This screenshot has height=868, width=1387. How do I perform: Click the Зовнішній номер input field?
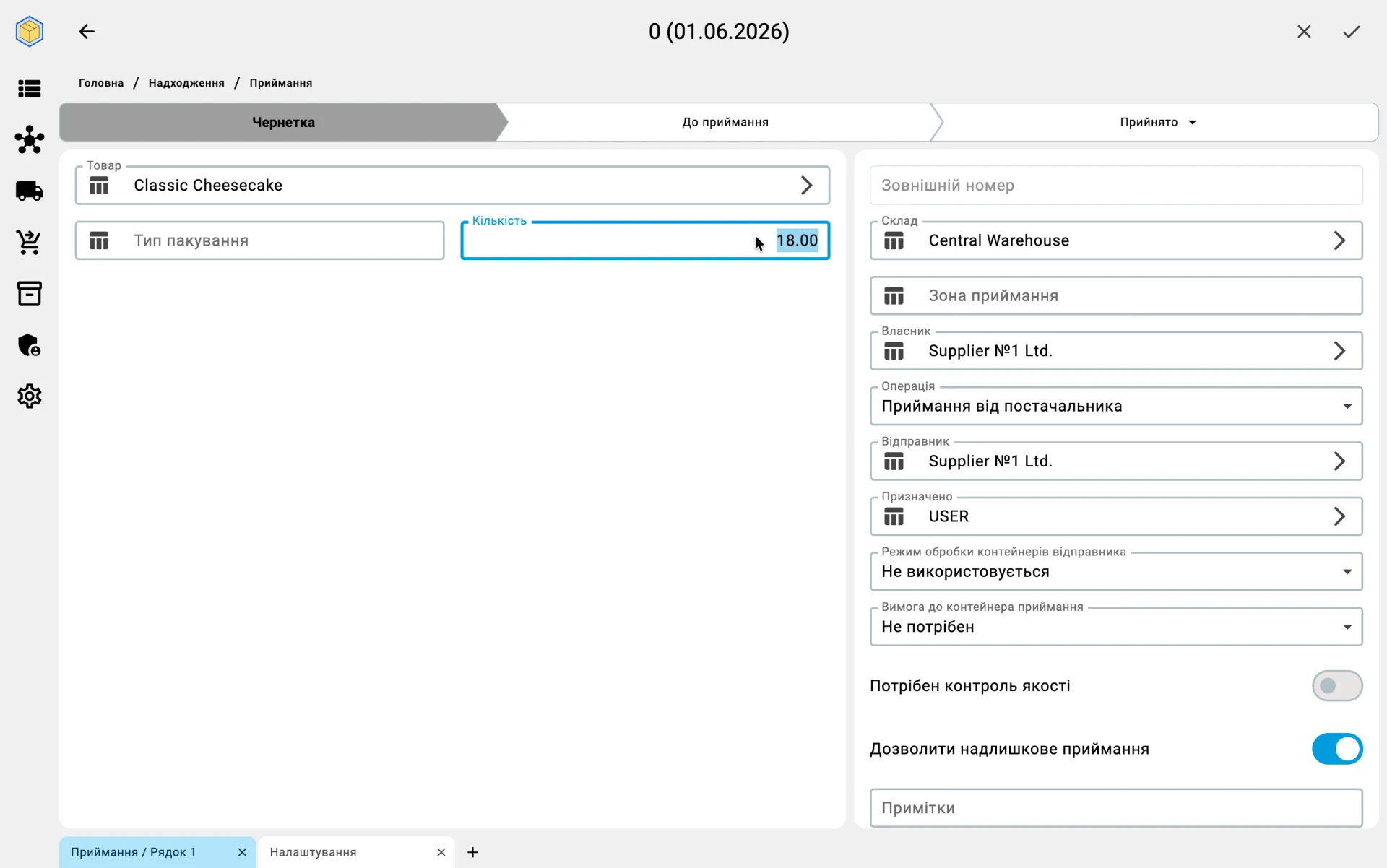pyautogui.click(x=1116, y=186)
